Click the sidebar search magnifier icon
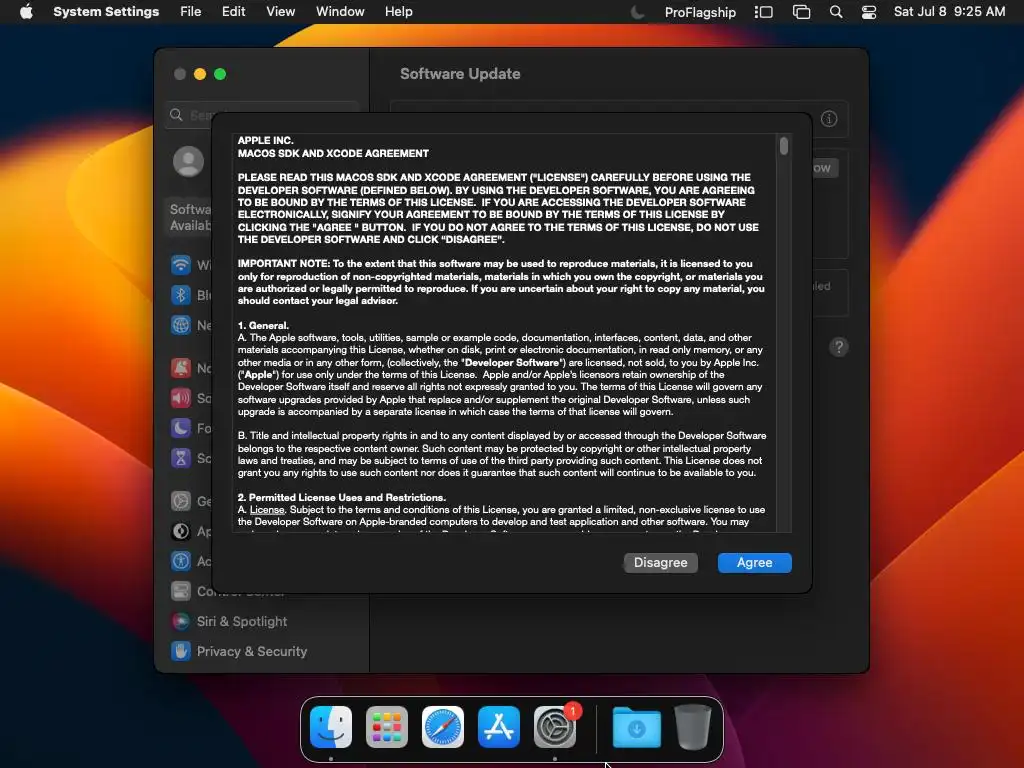The height and width of the screenshot is (768, 1024). 176,115
